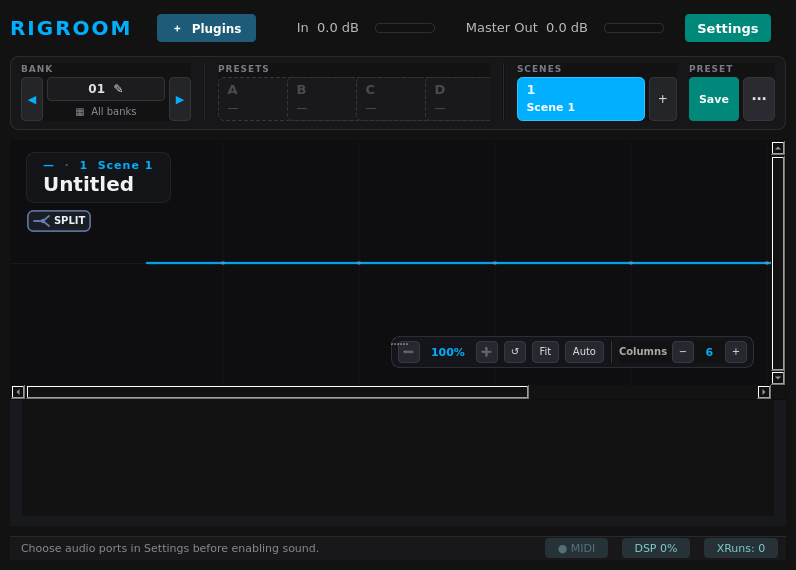Click the 100% zoom value
Viewport: 796px width, 570px height.
pos(448,352)
